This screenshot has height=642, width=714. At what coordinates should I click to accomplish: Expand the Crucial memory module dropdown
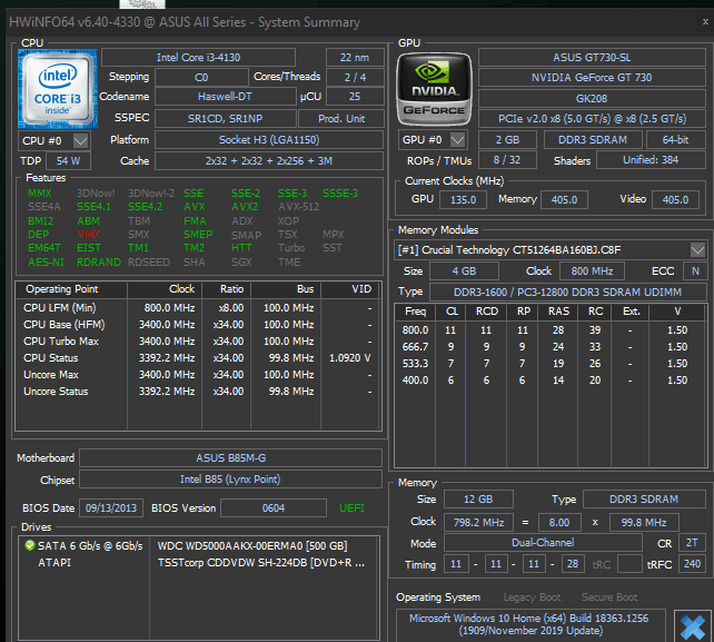[x=697, y=249]
